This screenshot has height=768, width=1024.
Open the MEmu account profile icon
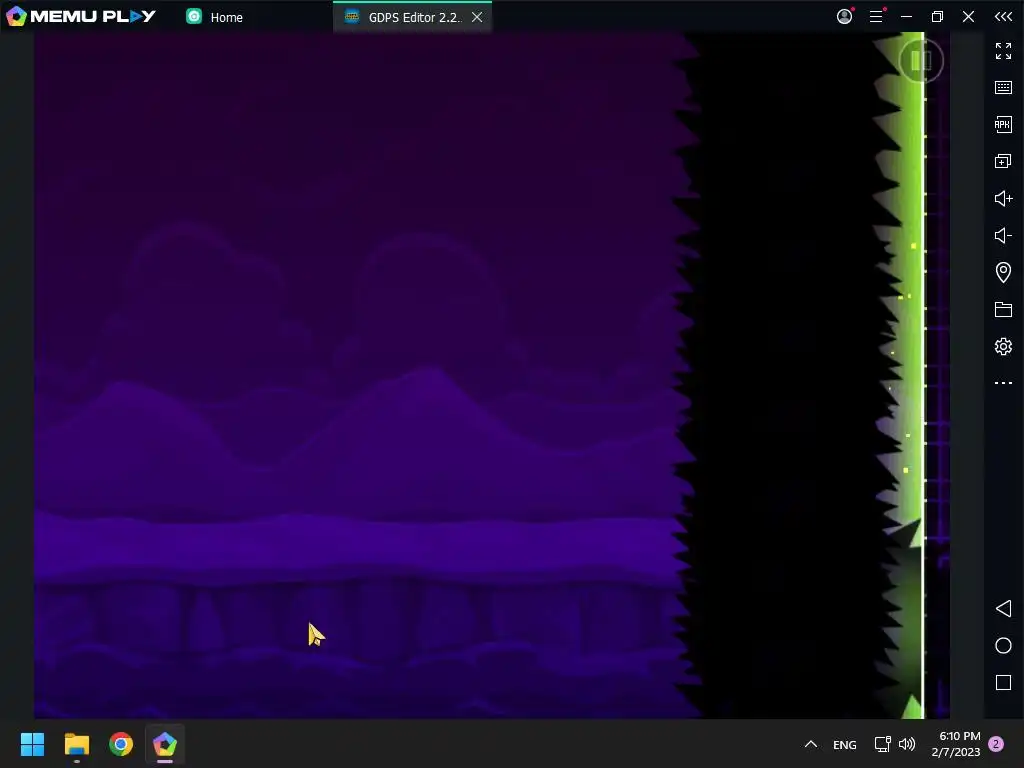[x=844, y=16]
